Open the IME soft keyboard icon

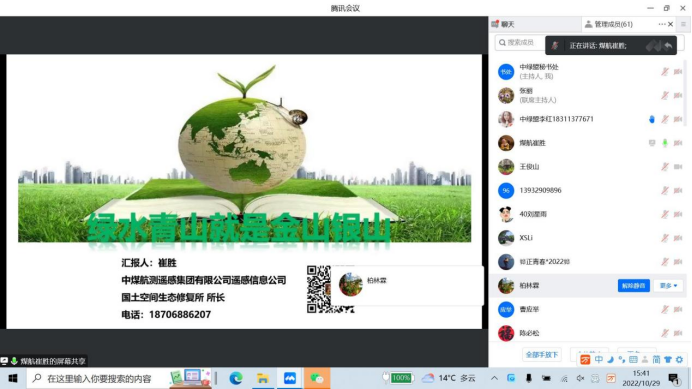click(x=633, y=360)
